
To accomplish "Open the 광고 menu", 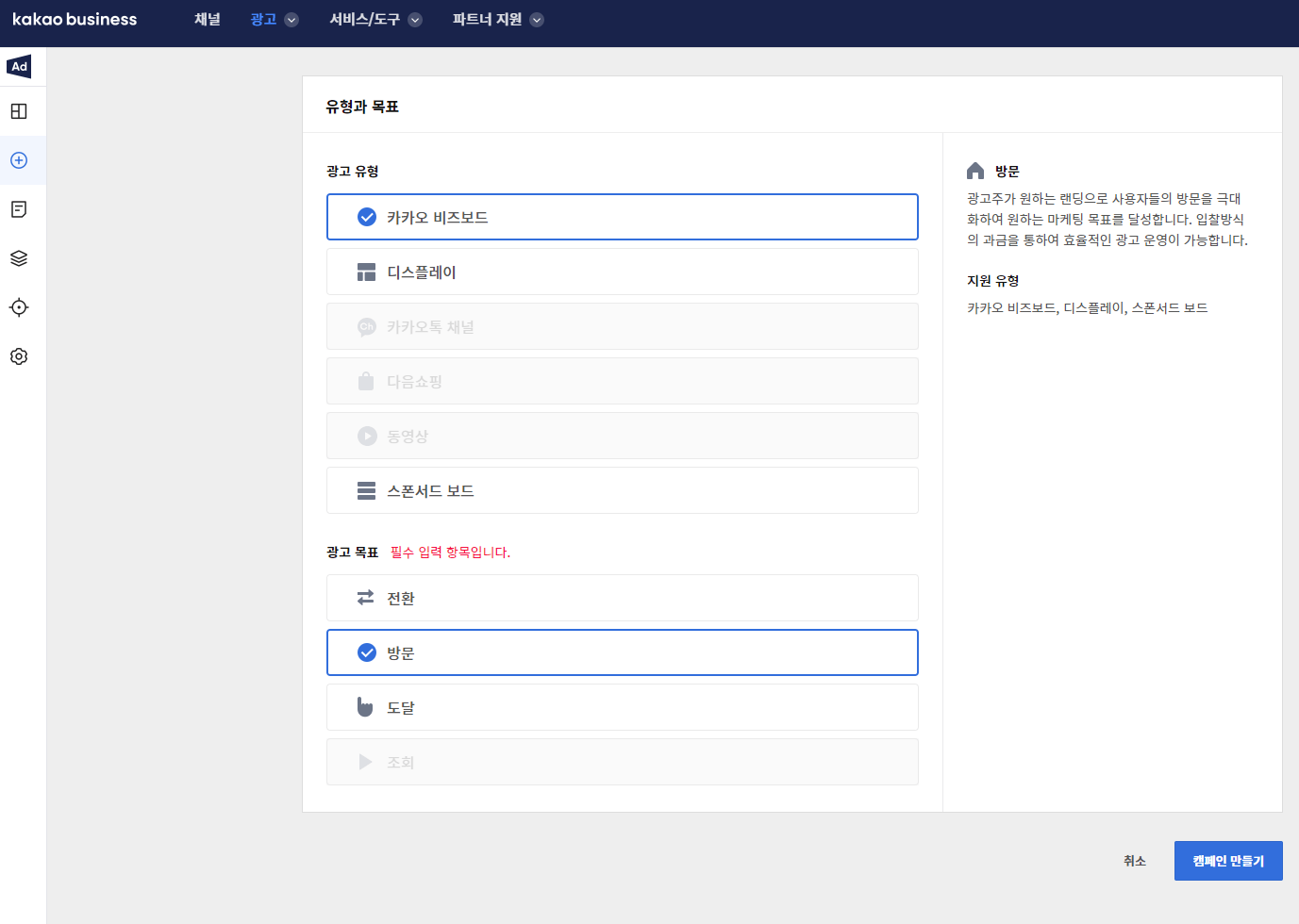I will [263, 19].
